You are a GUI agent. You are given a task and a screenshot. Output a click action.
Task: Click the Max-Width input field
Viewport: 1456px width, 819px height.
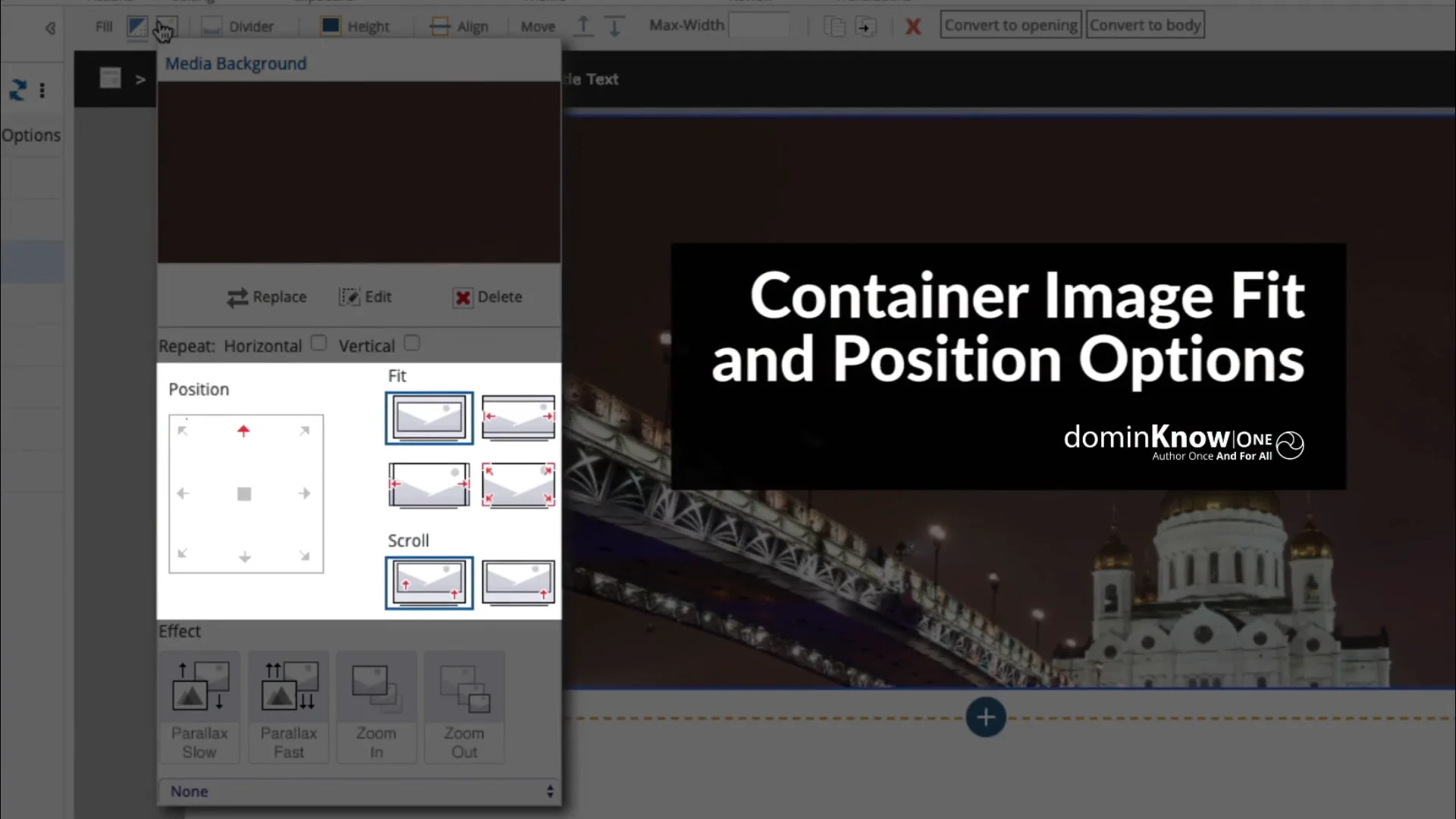[x=759, y=26]
